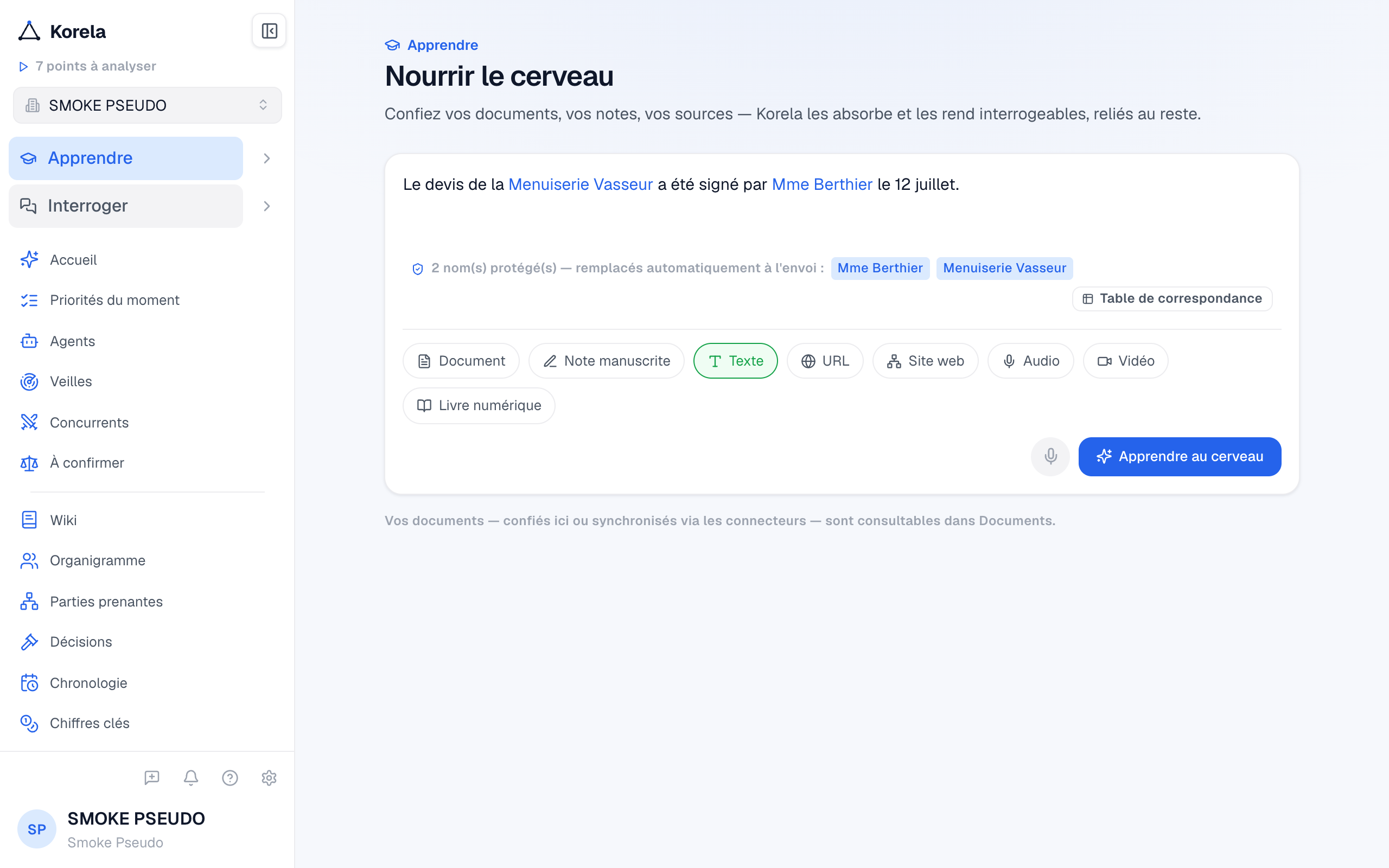Click the Veilles radar icon
The width and height of the screenshot is (1389, 868).
coord(29,382)
